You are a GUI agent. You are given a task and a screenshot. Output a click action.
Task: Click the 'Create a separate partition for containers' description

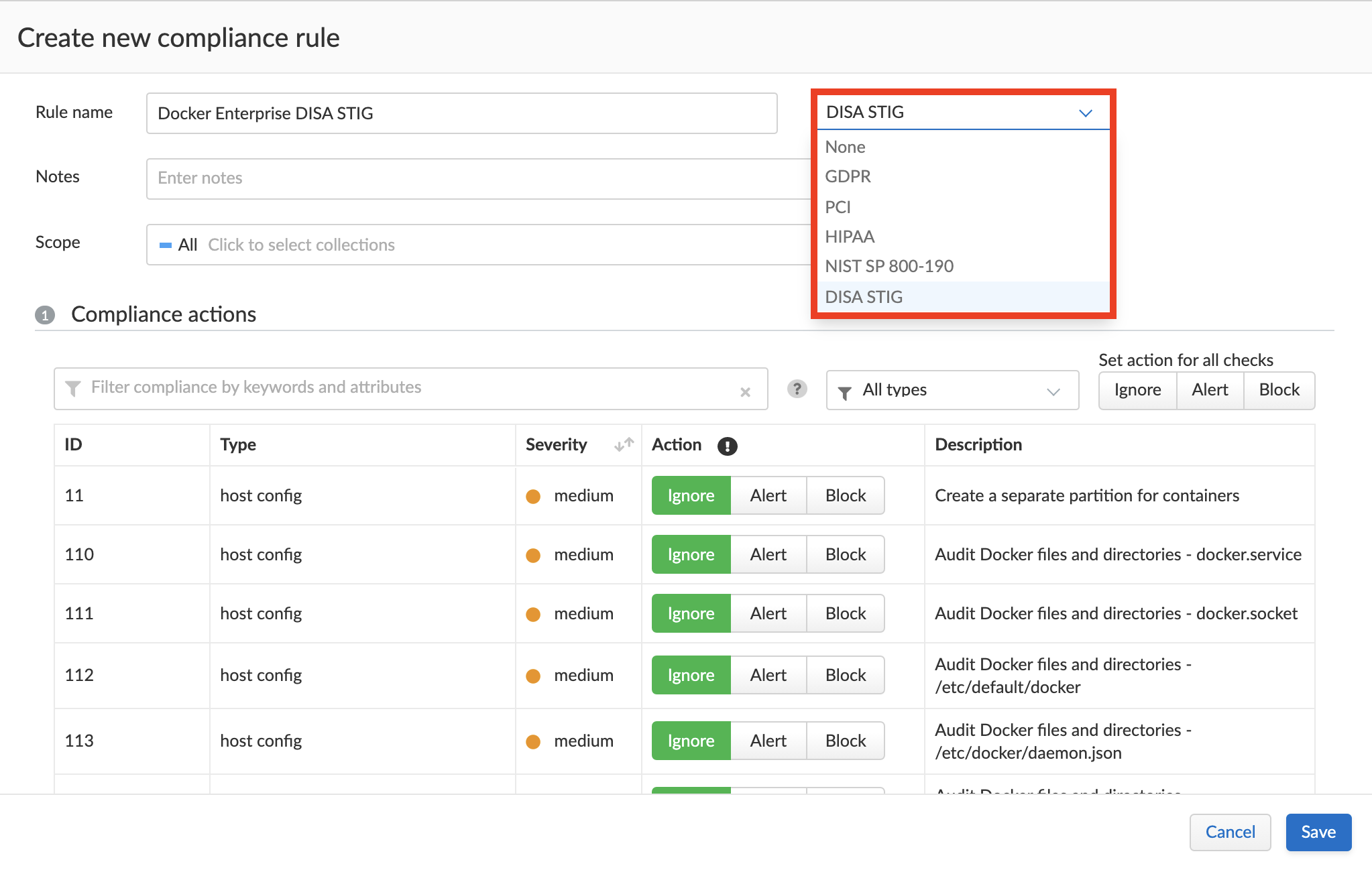point(1087,496)
